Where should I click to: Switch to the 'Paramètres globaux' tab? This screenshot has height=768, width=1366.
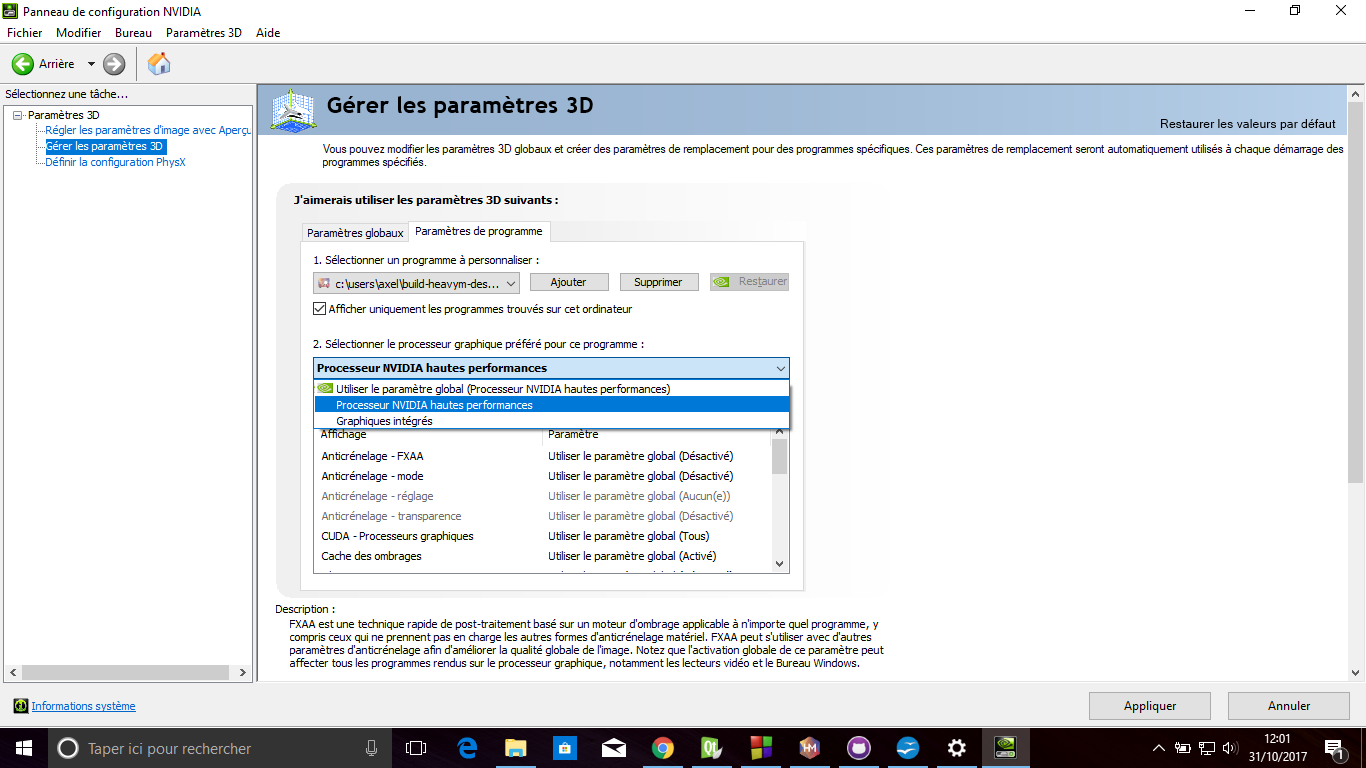click(355, 231)
